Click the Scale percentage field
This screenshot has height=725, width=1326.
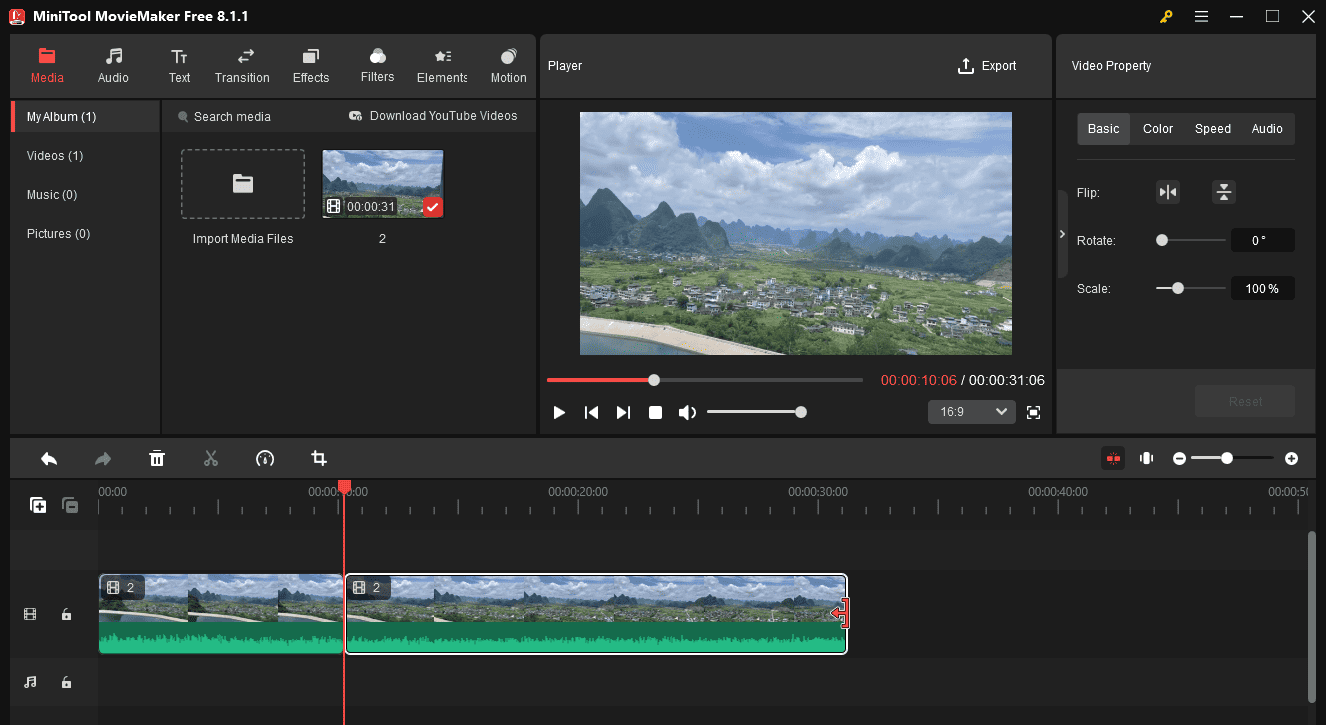click(x=1262, y=288)
